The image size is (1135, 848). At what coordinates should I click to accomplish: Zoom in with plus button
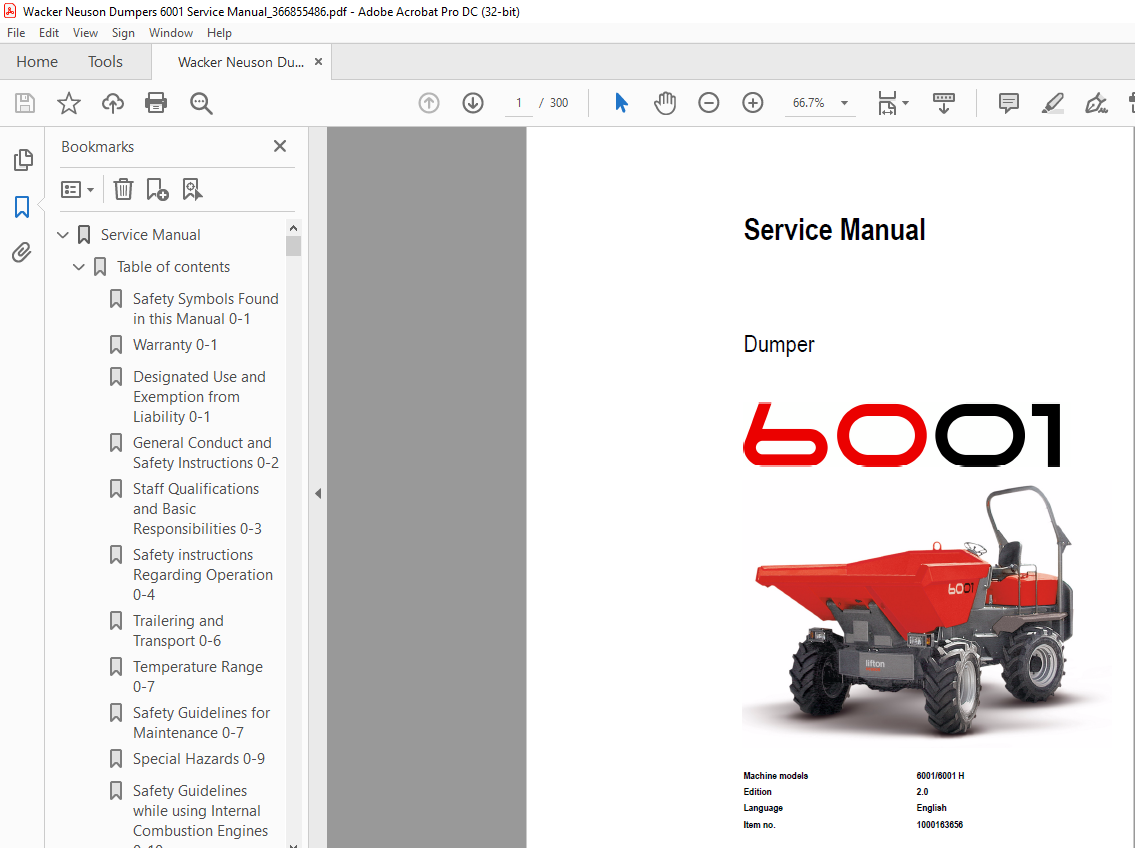(x=753, y=103)
